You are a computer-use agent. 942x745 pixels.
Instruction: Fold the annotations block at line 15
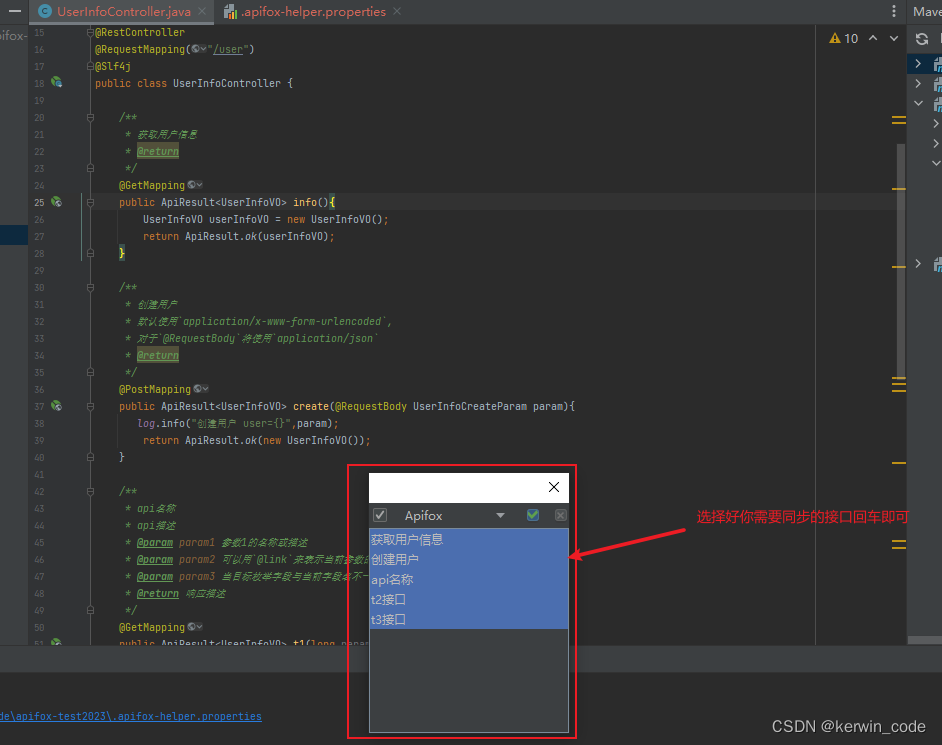[x=90, y=32]
